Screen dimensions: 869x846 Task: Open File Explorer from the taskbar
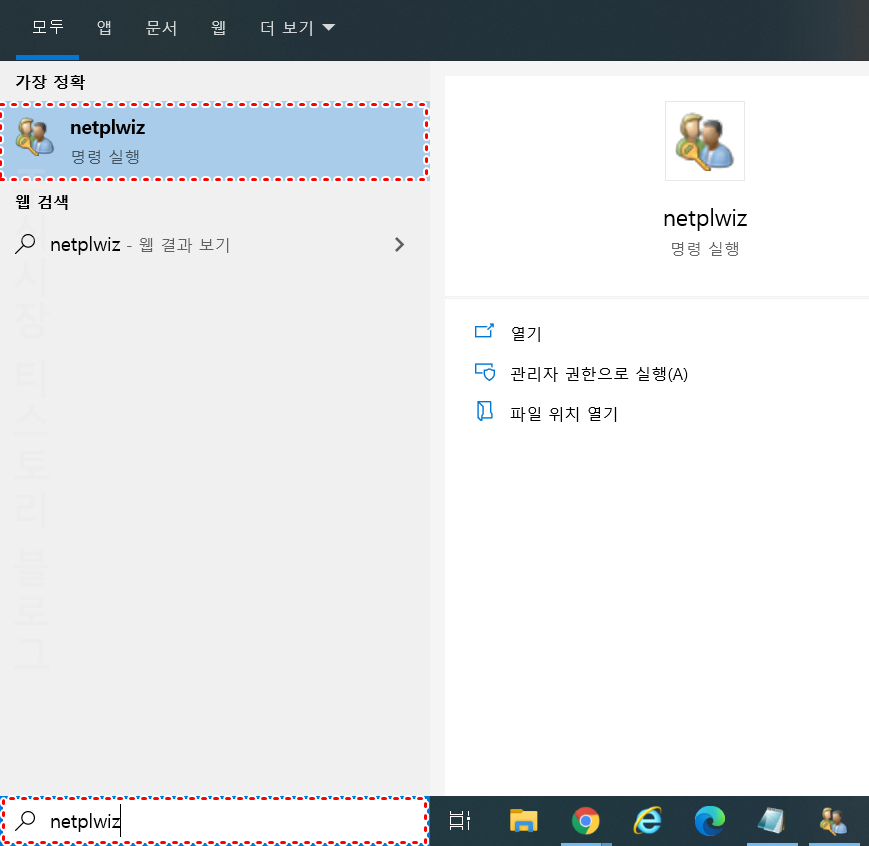pos(524,820)
